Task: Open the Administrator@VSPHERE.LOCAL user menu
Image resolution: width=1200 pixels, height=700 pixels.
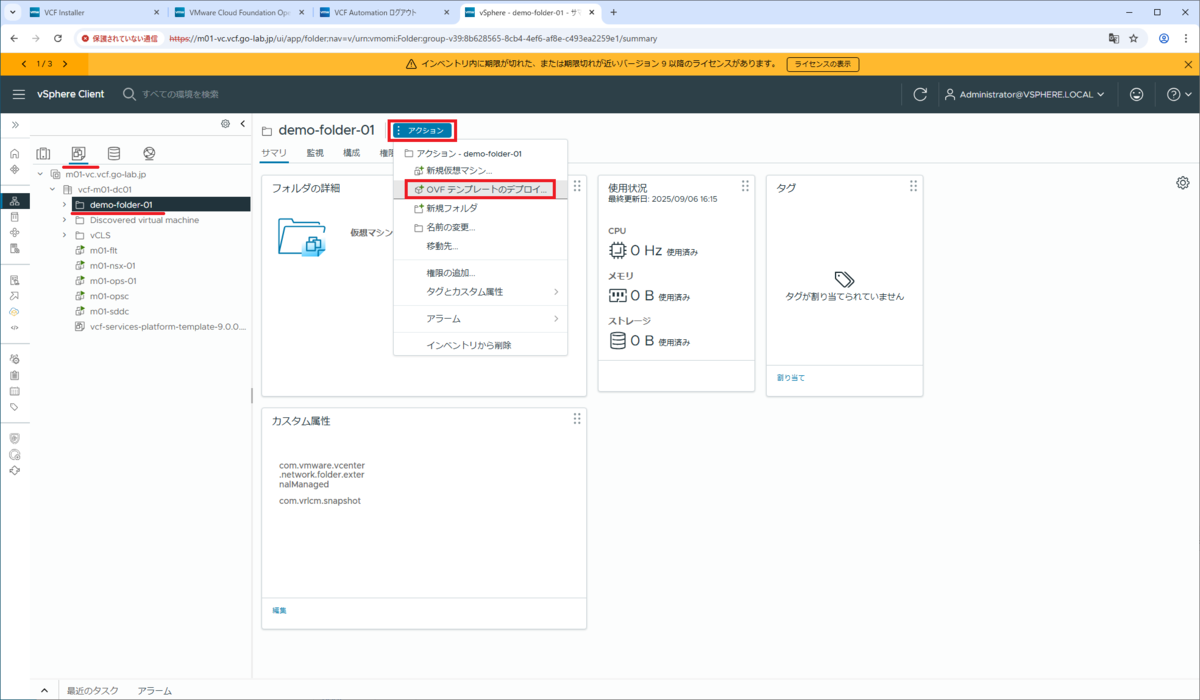Action: (1024, 94)
